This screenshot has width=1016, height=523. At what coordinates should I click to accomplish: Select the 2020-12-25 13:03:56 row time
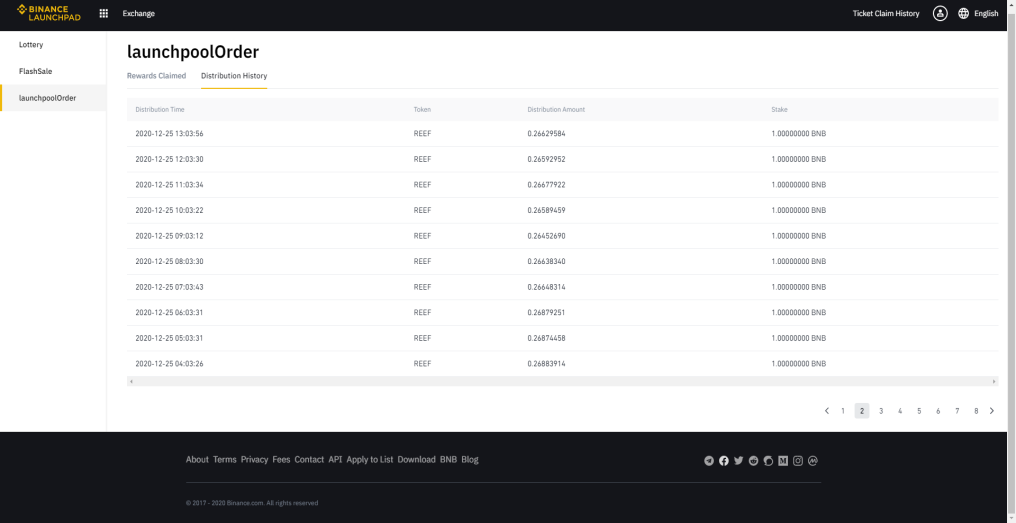coord(170,134)
